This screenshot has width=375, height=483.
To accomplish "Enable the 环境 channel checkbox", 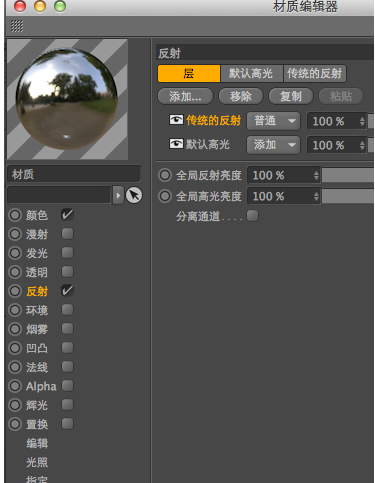I will pyautogui.click(x=67, y=310).
